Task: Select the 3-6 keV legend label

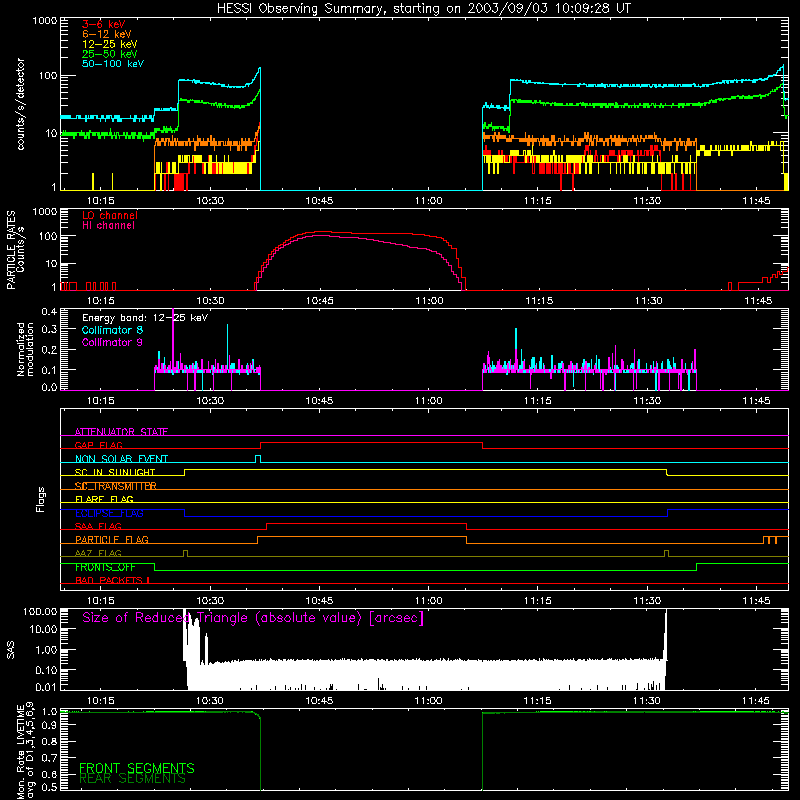Action: [x=104, y=24]
